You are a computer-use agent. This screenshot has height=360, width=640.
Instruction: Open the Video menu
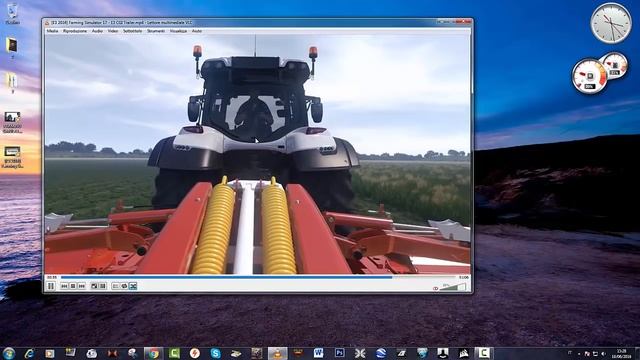[x=113, y=31]
